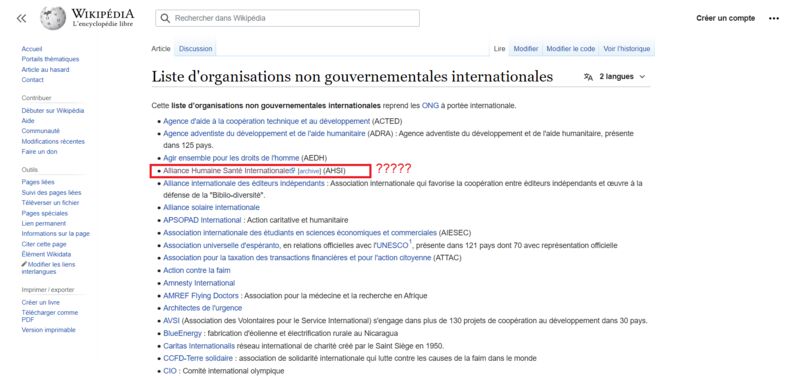Click Télécharger comme PDF in sidebar

pos(49,316)
